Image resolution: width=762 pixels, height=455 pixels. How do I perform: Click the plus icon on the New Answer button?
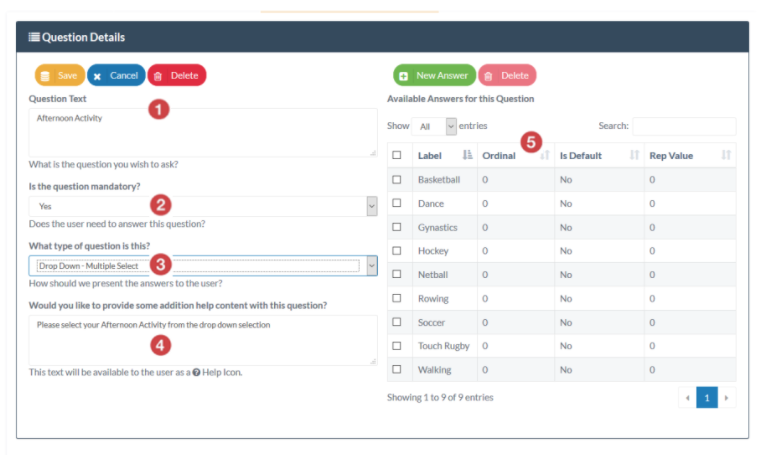pyautogui.click(x=403, y=76)
